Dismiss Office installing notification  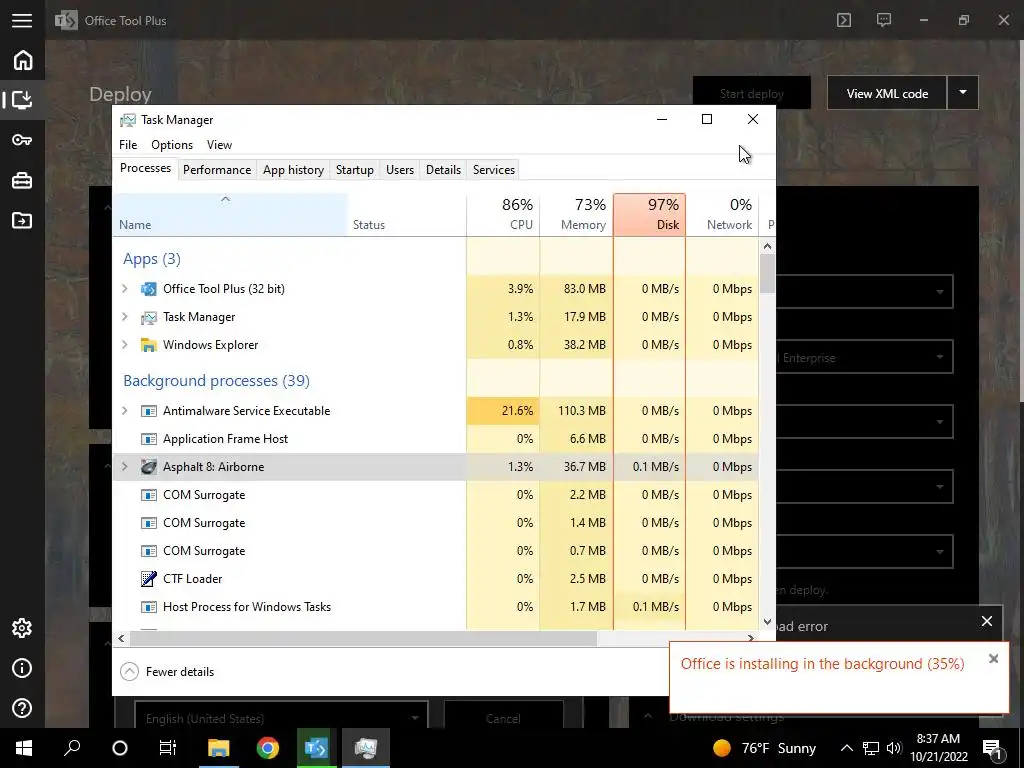coord(993,658)
